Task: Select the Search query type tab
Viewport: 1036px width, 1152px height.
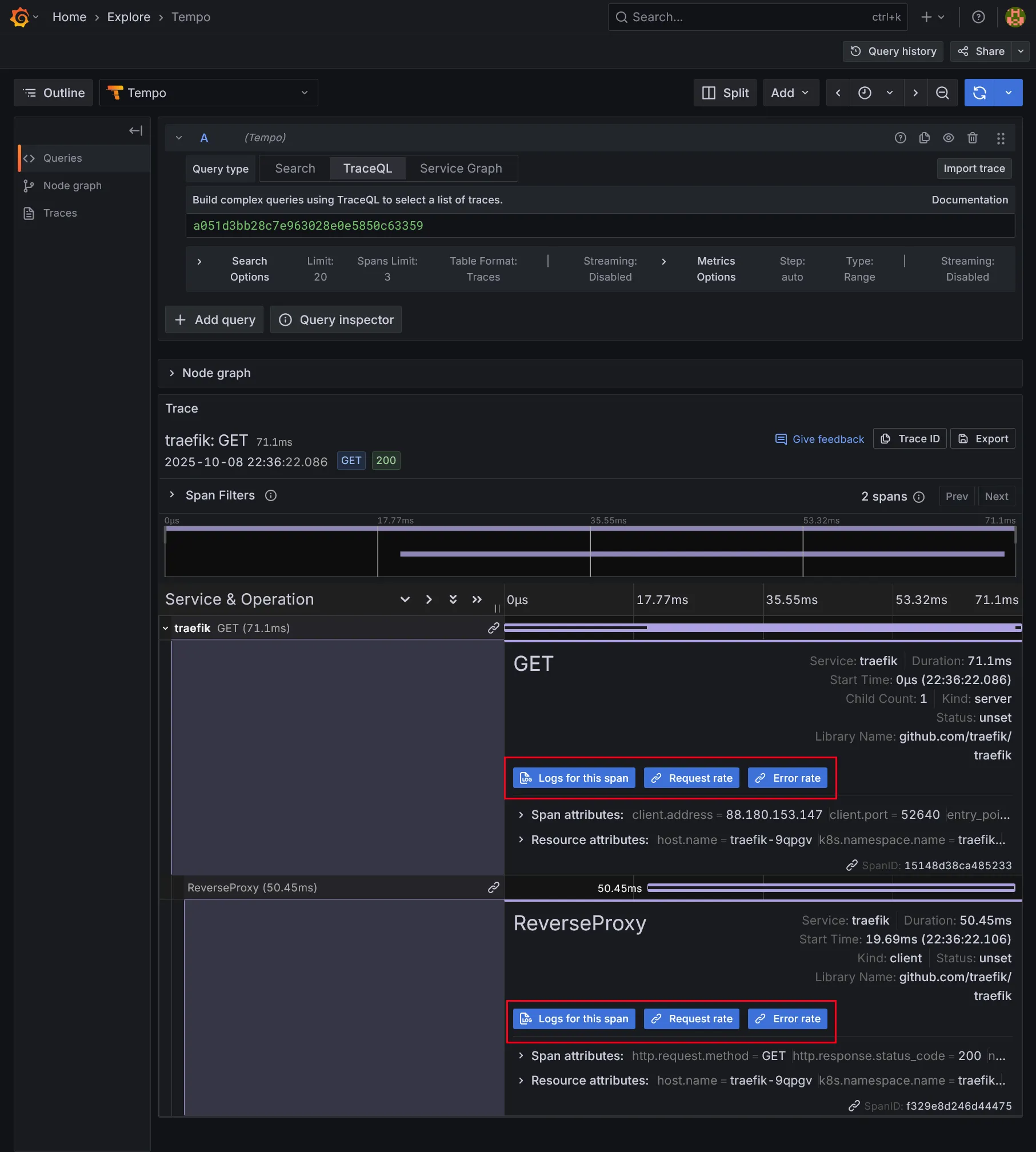Action: click(x=295, y=169)
